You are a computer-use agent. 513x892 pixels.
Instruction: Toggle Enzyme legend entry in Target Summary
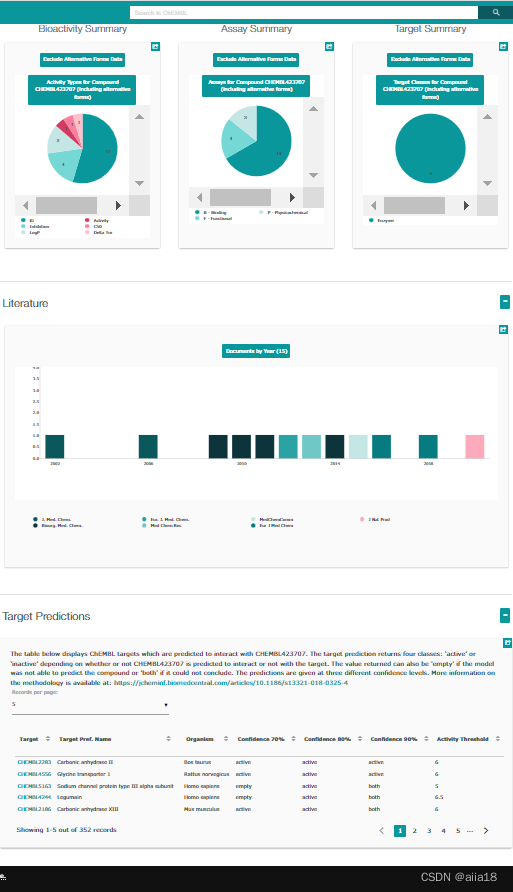(x=381, y=220)
